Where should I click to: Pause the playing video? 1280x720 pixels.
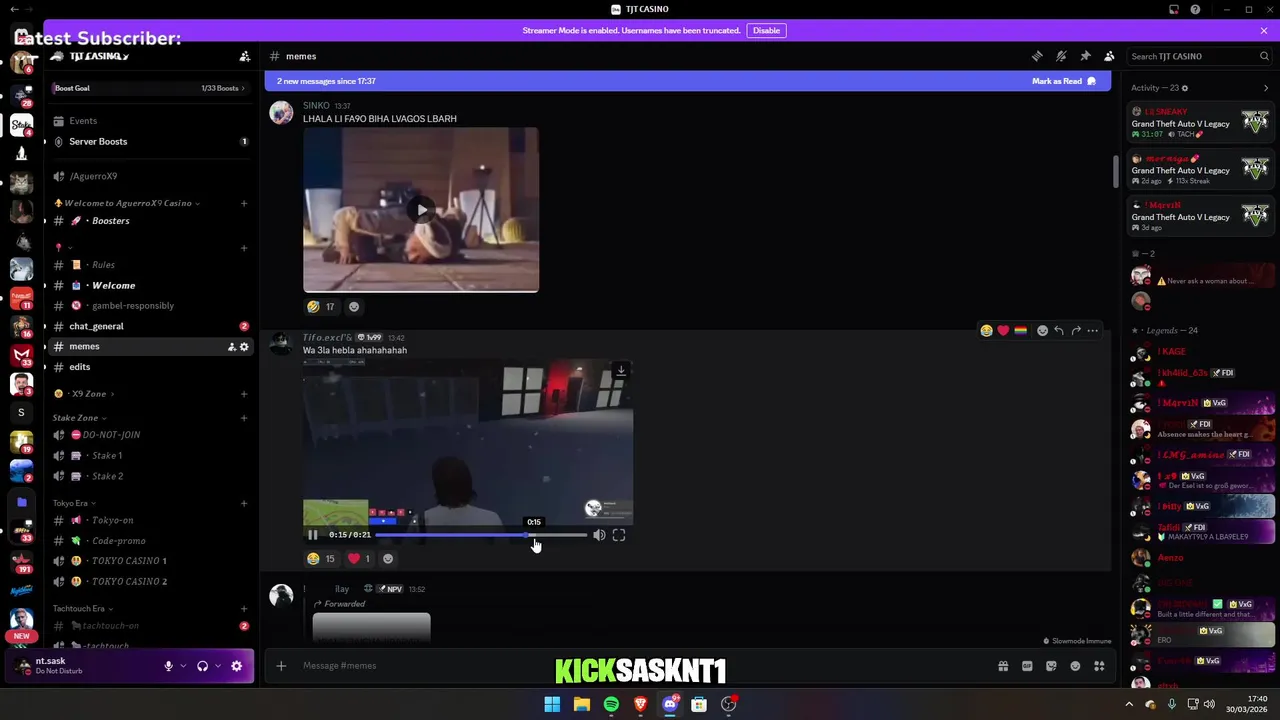313,535
